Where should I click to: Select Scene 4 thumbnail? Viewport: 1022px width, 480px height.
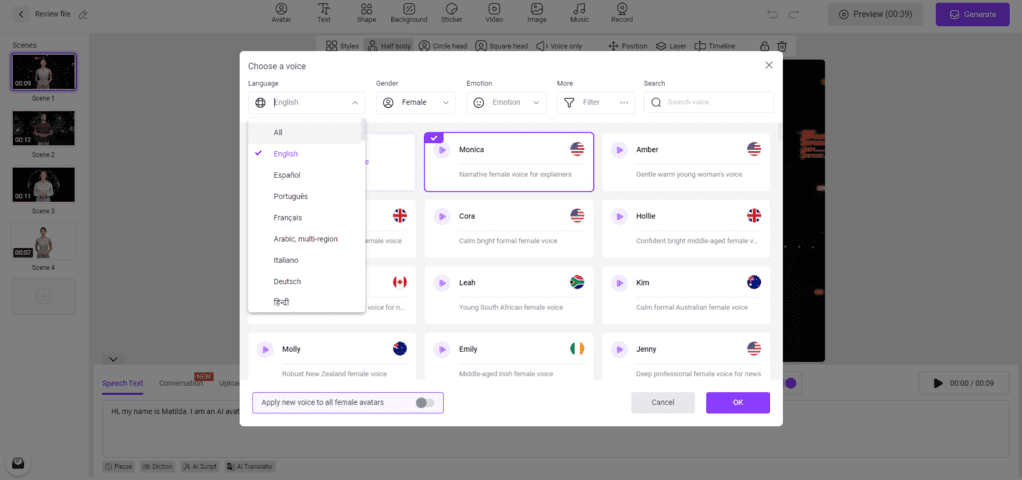tap(44, 241)
